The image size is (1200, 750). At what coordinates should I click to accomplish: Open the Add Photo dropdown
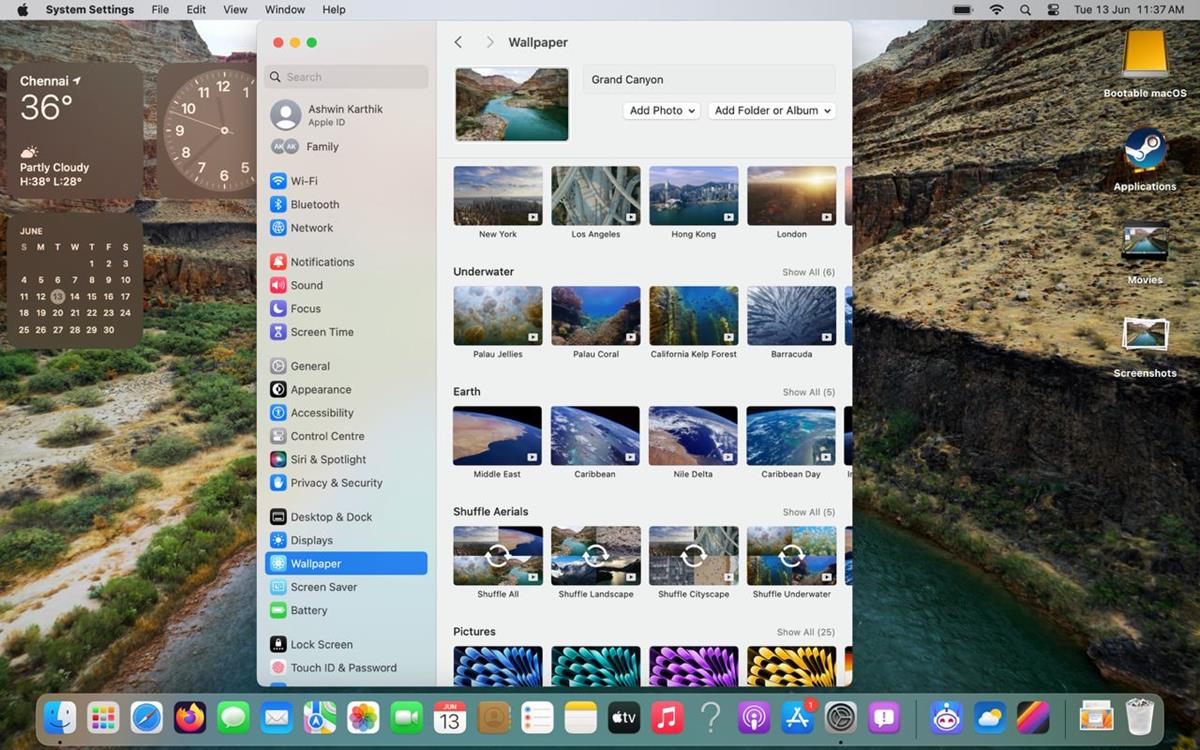(x=661, y=111)
